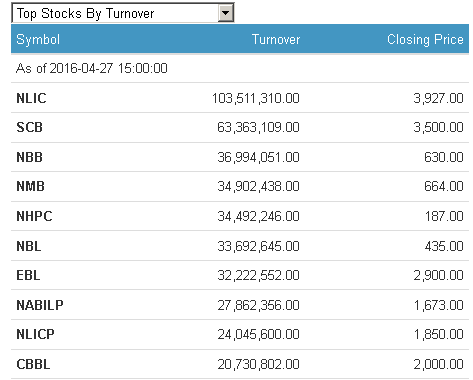Click the Closing Price column header

coord(425,40)
